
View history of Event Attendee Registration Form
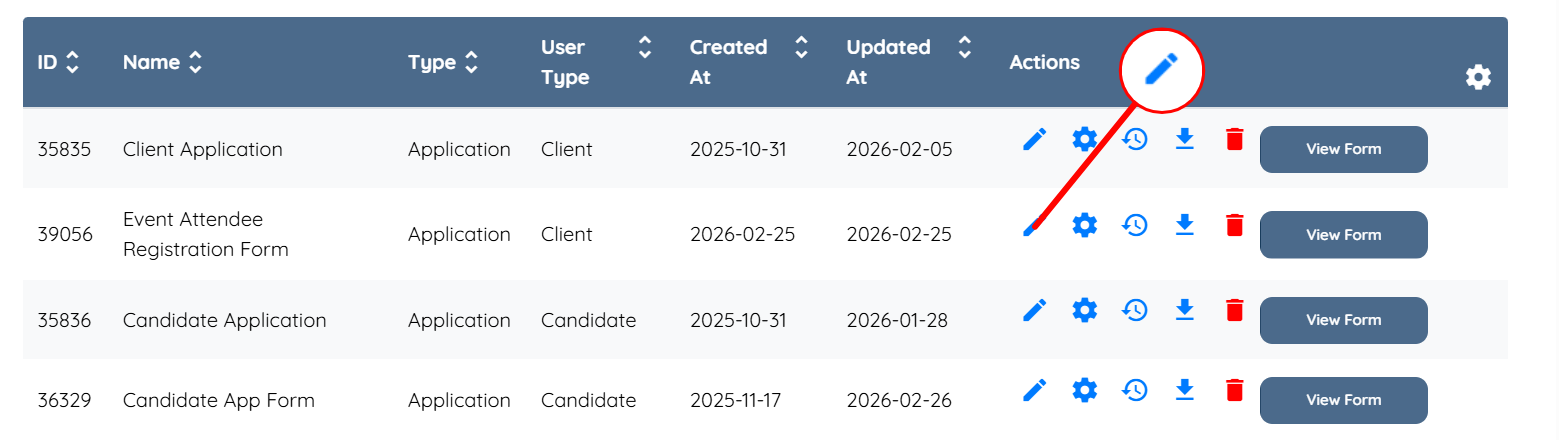coord(1134,225)
